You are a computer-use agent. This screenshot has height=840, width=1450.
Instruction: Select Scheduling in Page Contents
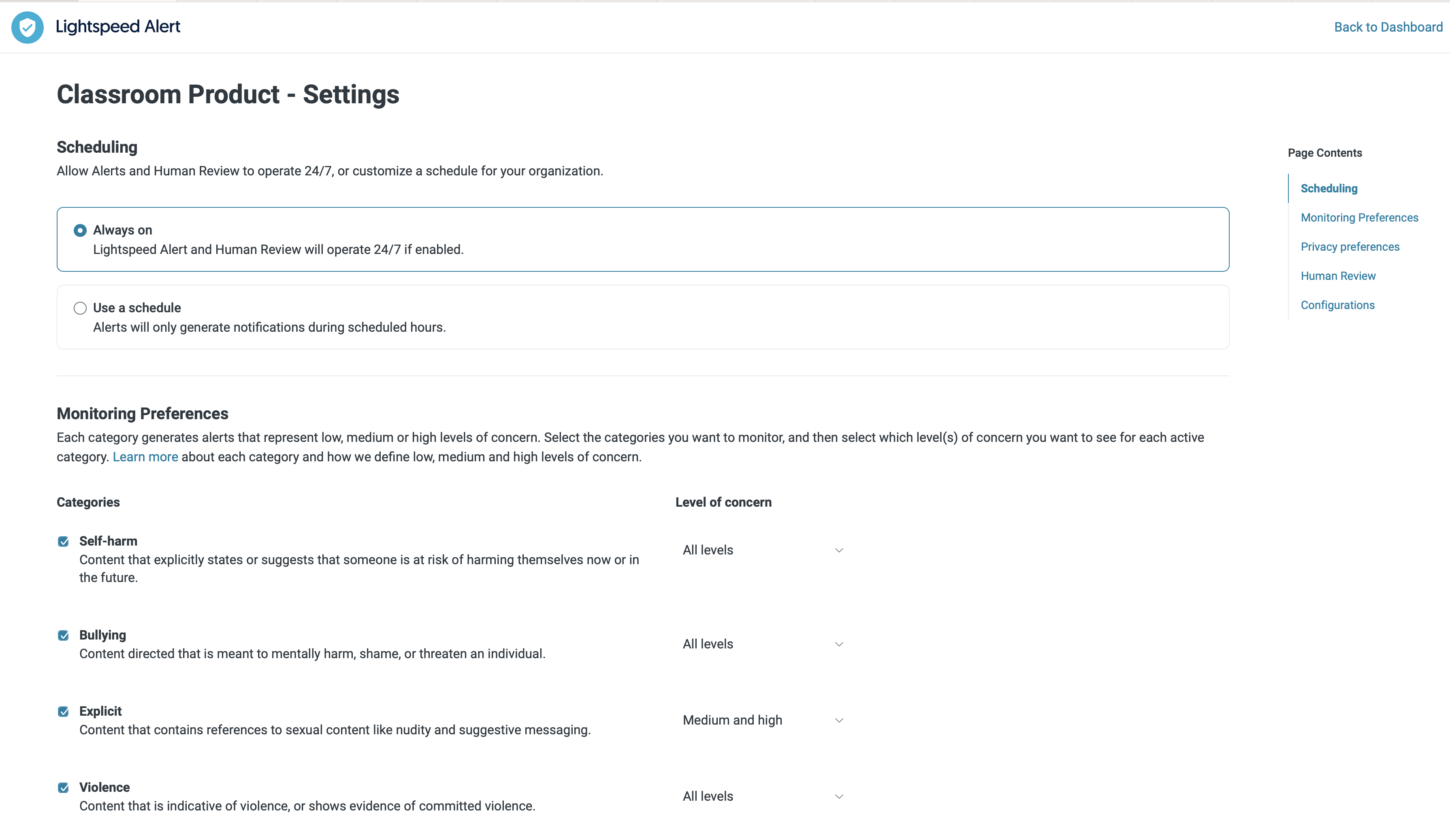1329,188
